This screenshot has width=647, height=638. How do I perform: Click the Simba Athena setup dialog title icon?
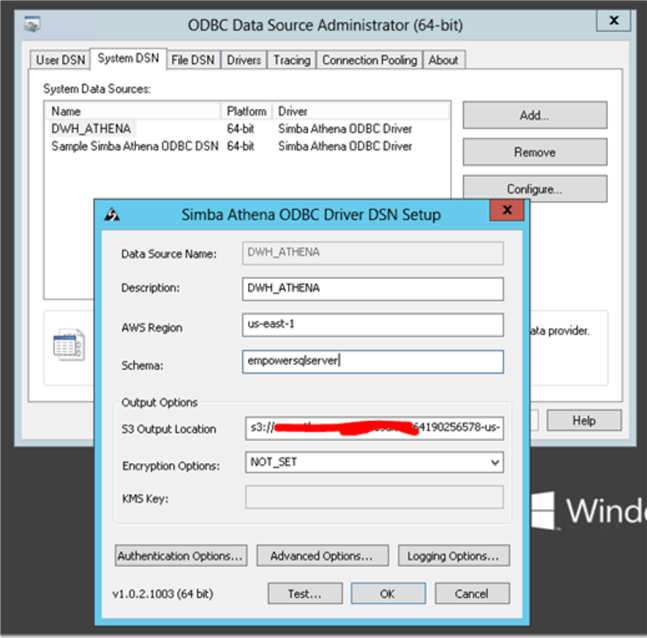click(114, 213)
